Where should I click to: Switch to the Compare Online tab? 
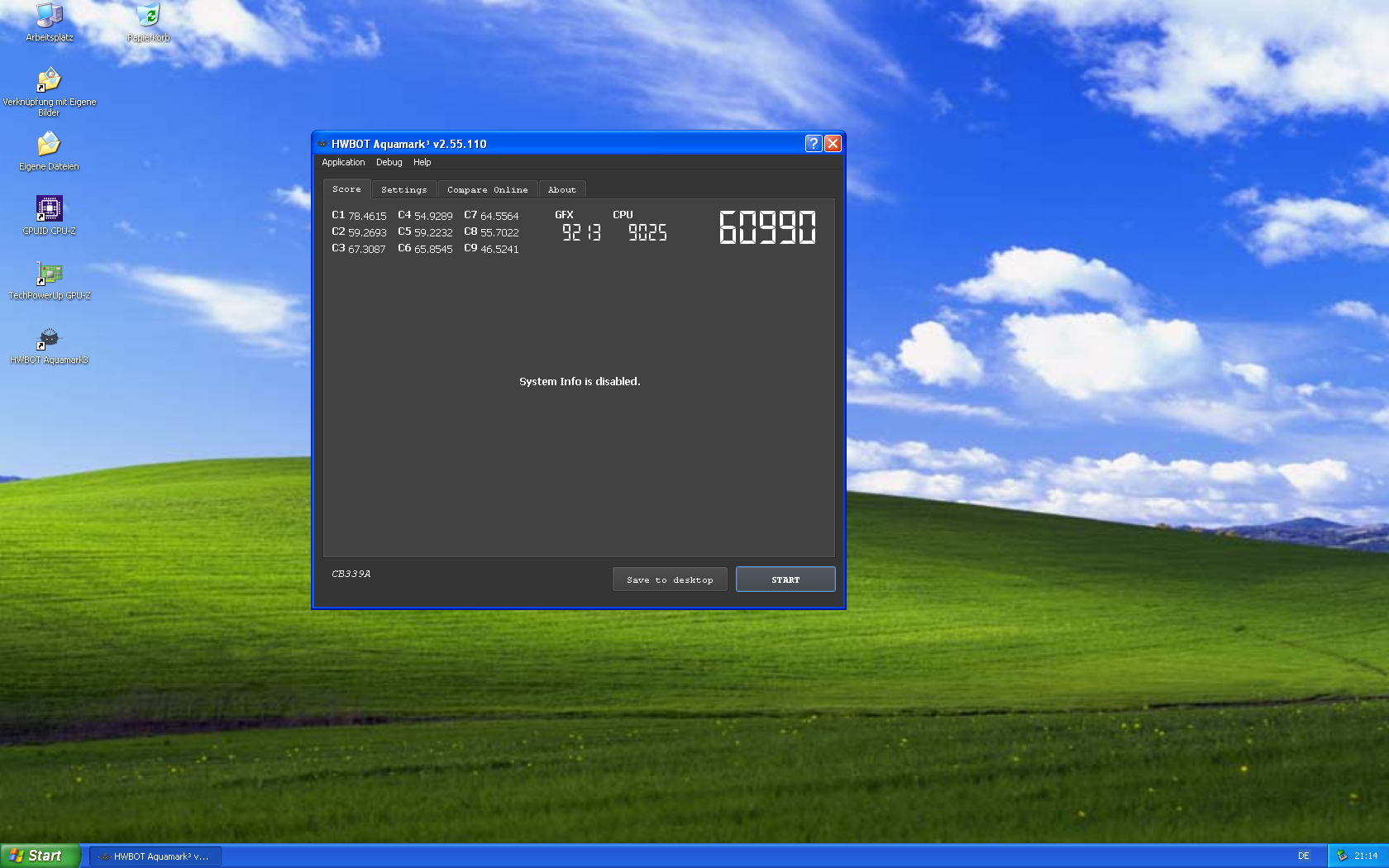488,190
